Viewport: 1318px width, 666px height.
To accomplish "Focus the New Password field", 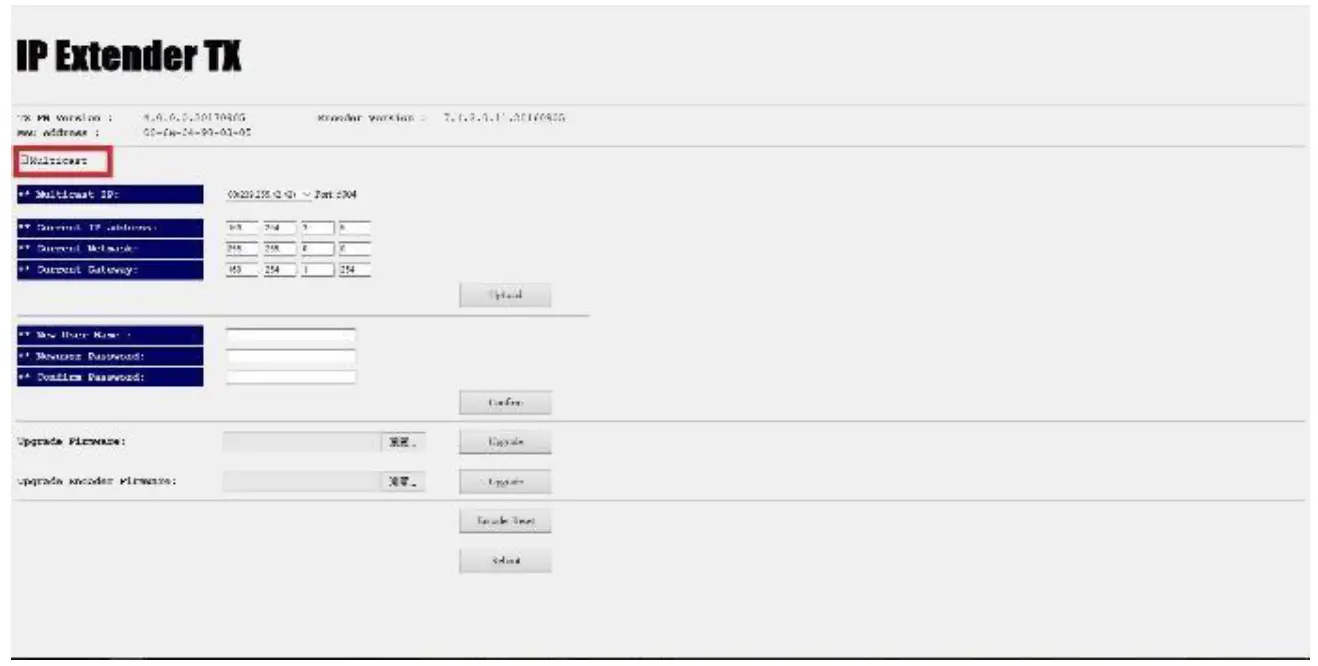I will click(x=291, y=356).
